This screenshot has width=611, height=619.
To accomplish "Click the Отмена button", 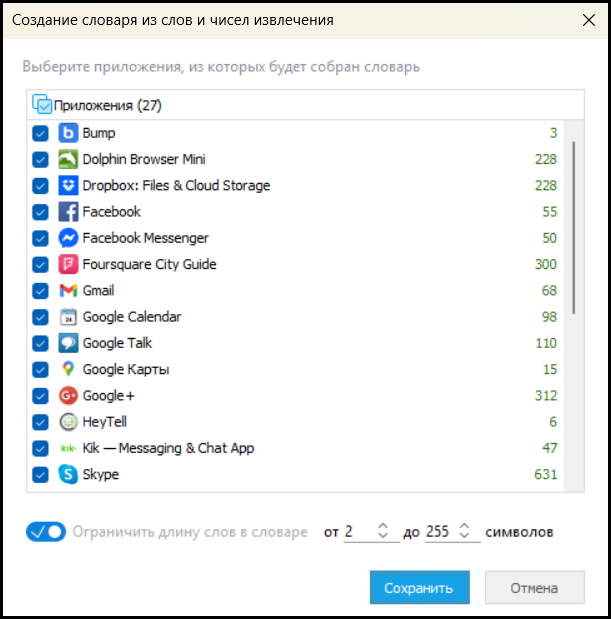I will 534,588.
